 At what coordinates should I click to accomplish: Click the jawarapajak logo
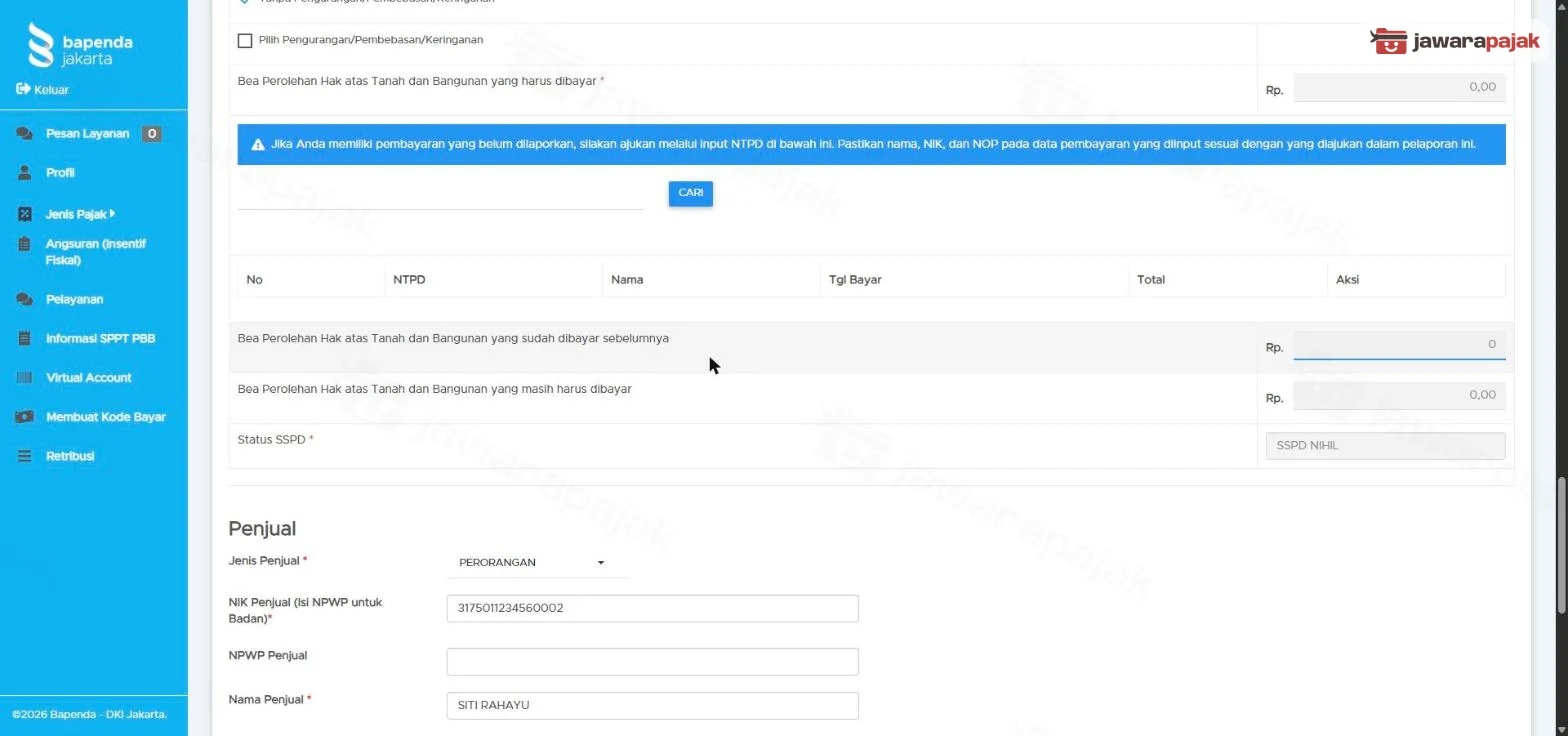pos(1454,41)
